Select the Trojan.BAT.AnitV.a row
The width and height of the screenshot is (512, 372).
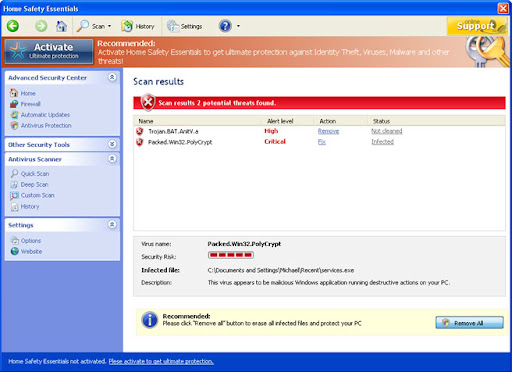[x=319, y=131]
